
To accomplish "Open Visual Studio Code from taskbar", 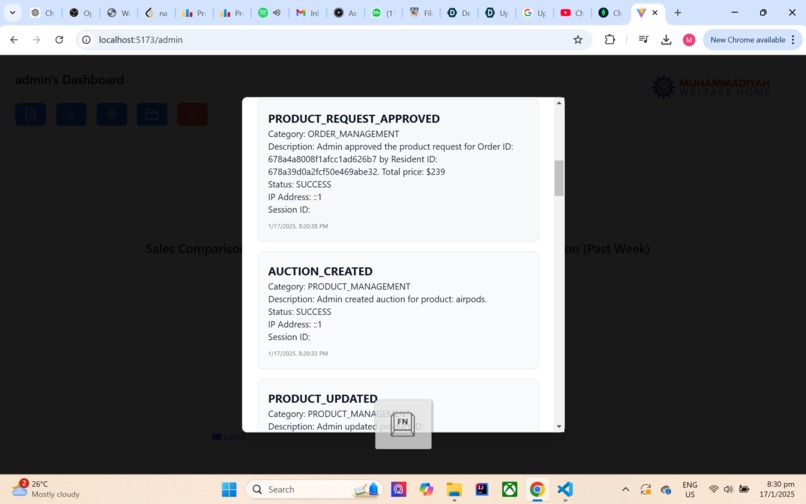I will pos(565,489).
